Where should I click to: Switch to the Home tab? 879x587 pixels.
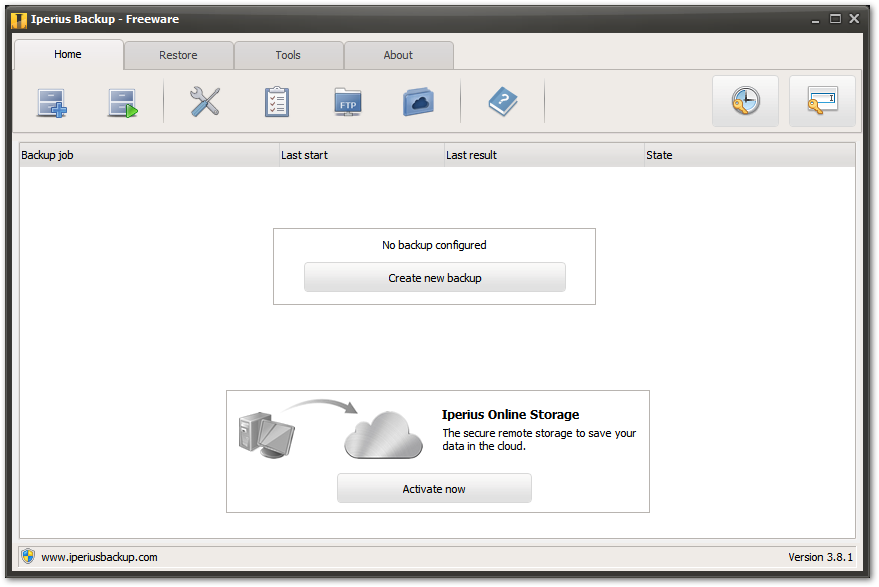point(68,54)
